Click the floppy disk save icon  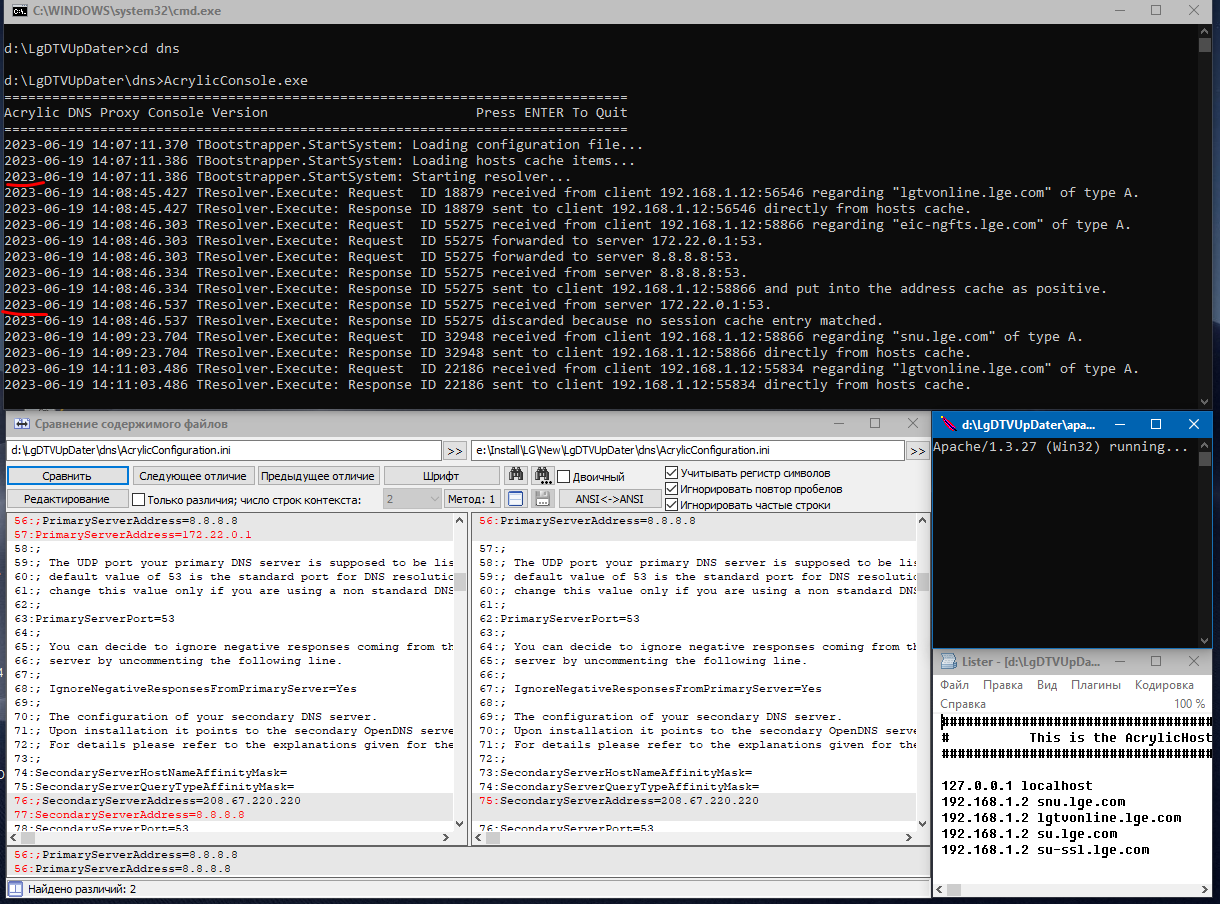[x=542, y=499]
